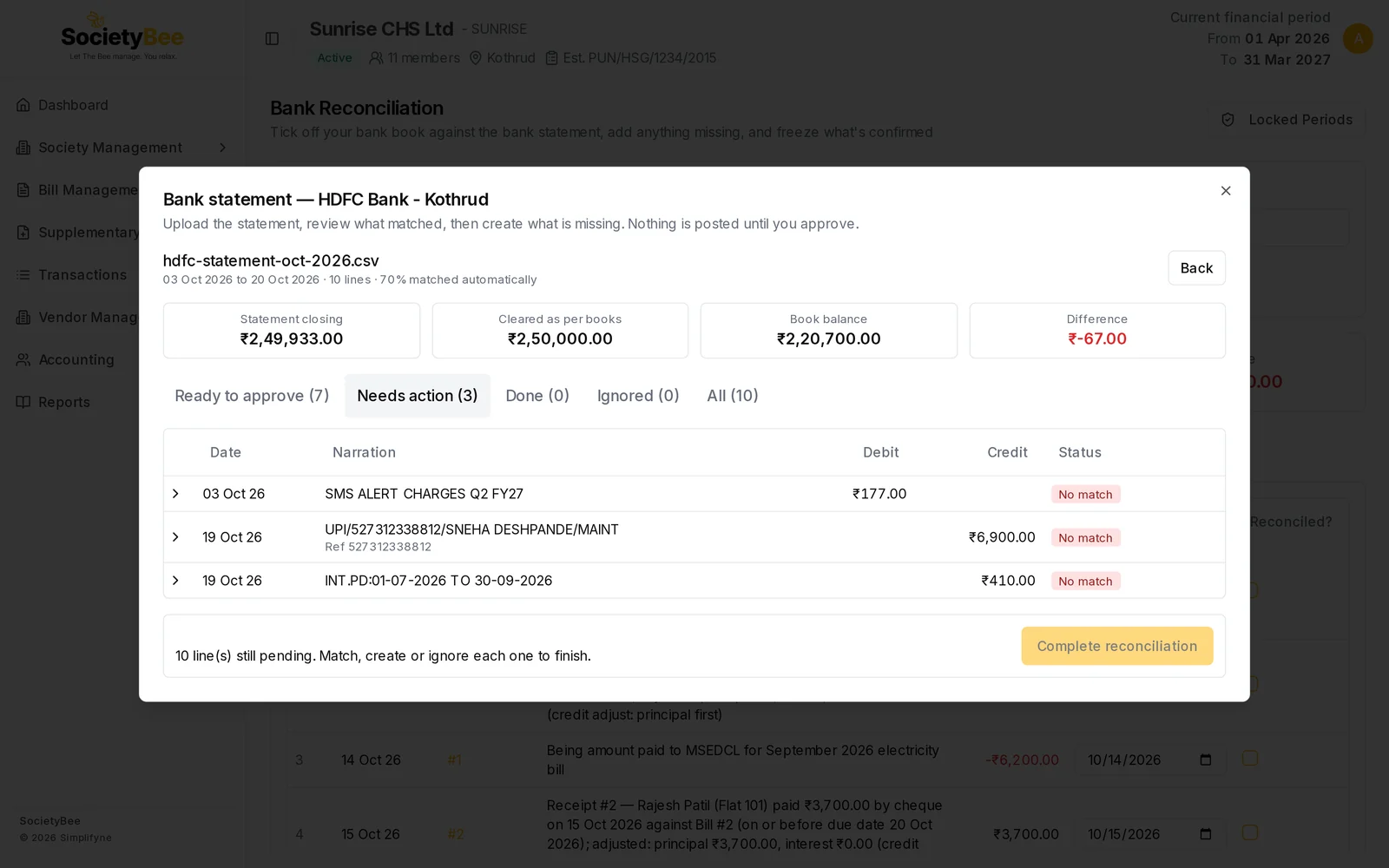Expand the INT.PD interest row

176,581
